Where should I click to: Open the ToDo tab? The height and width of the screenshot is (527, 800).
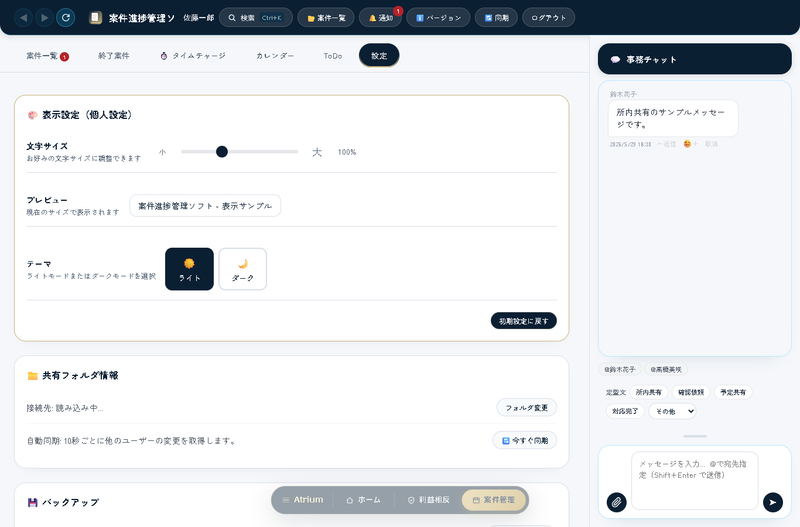point(333,56)
